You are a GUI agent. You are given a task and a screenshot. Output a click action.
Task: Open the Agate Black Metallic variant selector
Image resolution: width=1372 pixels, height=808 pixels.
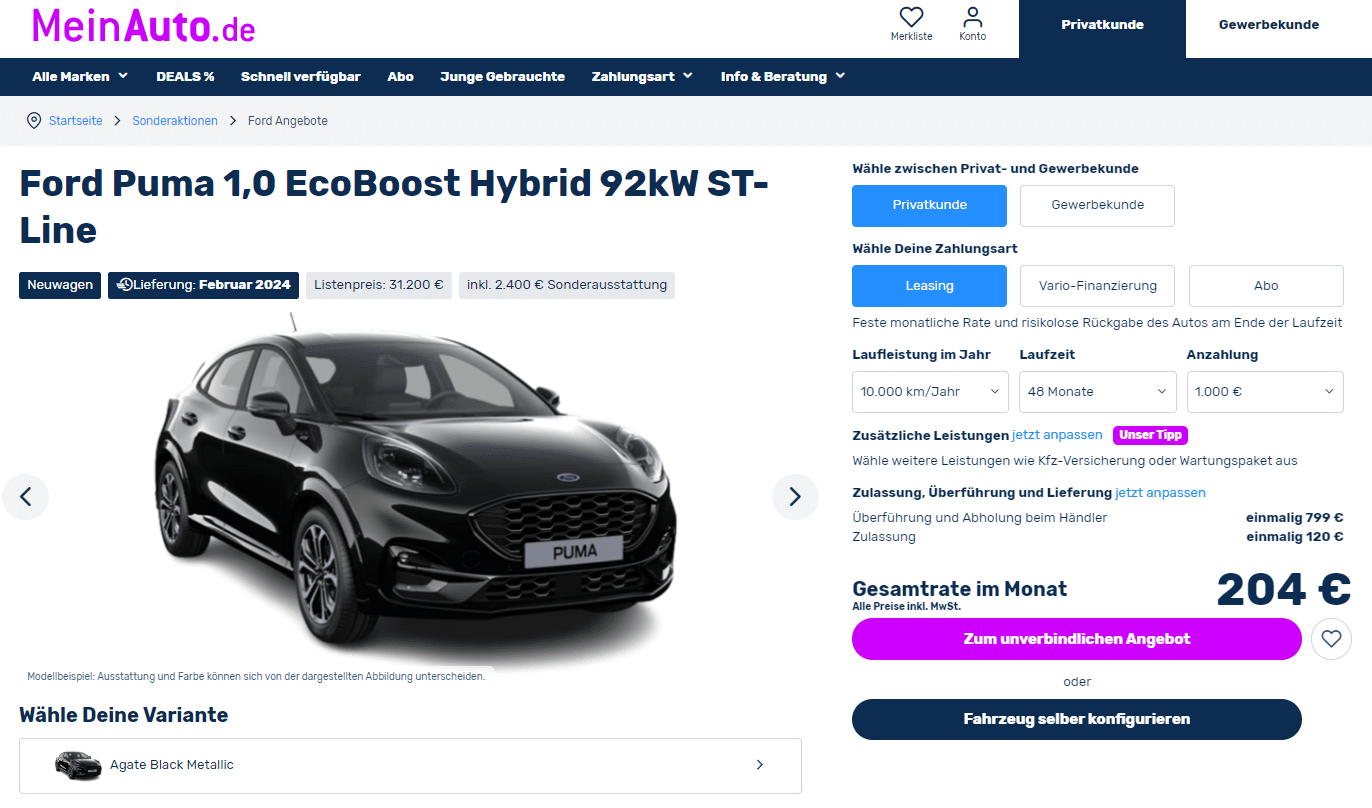click(x=410, y=765)
